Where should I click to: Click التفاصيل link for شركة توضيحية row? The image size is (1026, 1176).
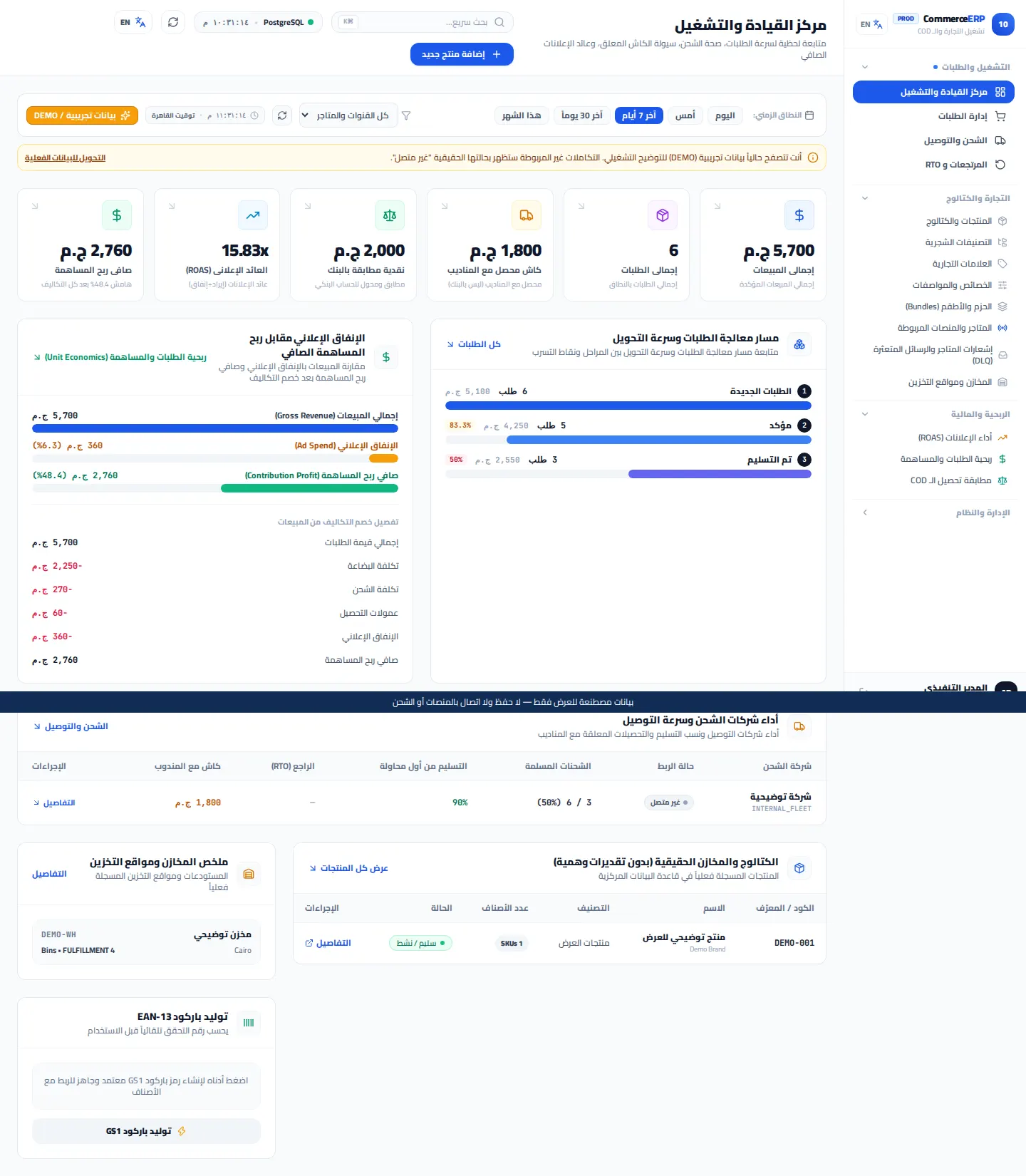(x=54, y=803)
